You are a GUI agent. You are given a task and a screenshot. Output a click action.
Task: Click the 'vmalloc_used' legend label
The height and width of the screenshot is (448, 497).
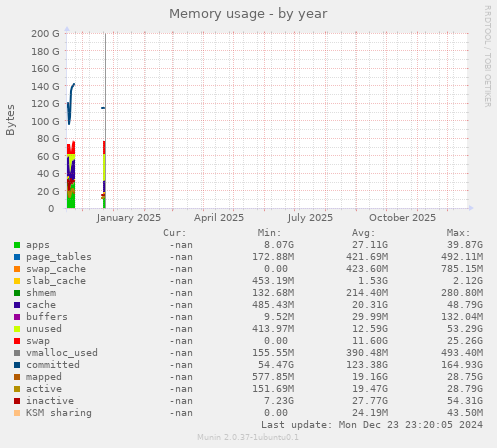tap(62, 353)
